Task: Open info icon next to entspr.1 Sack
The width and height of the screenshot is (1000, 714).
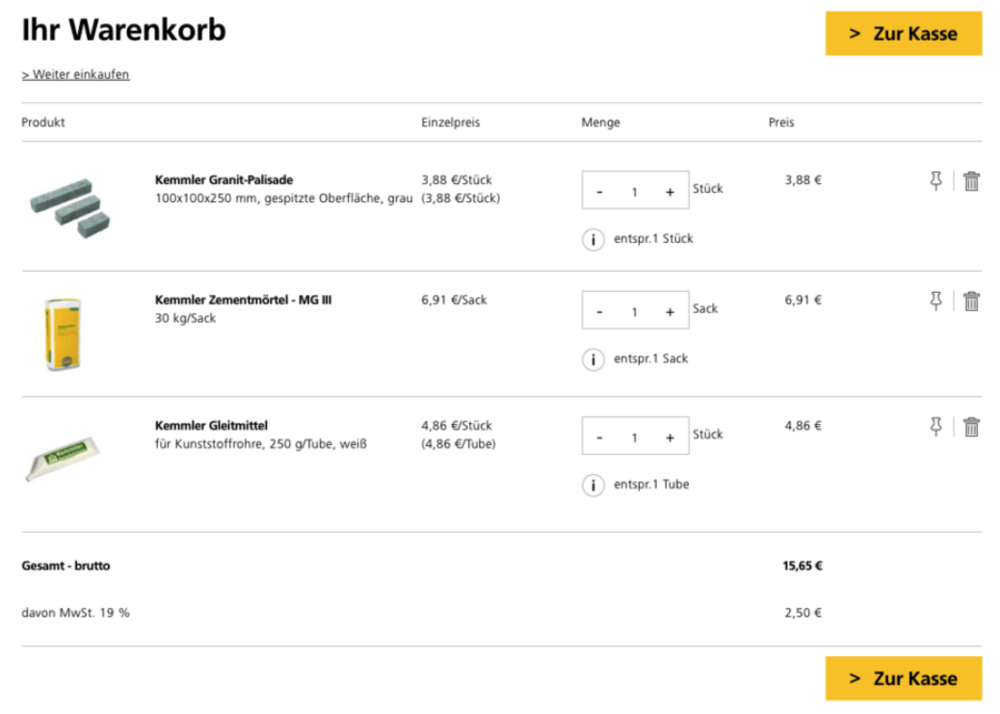Action: click(593, 359)
